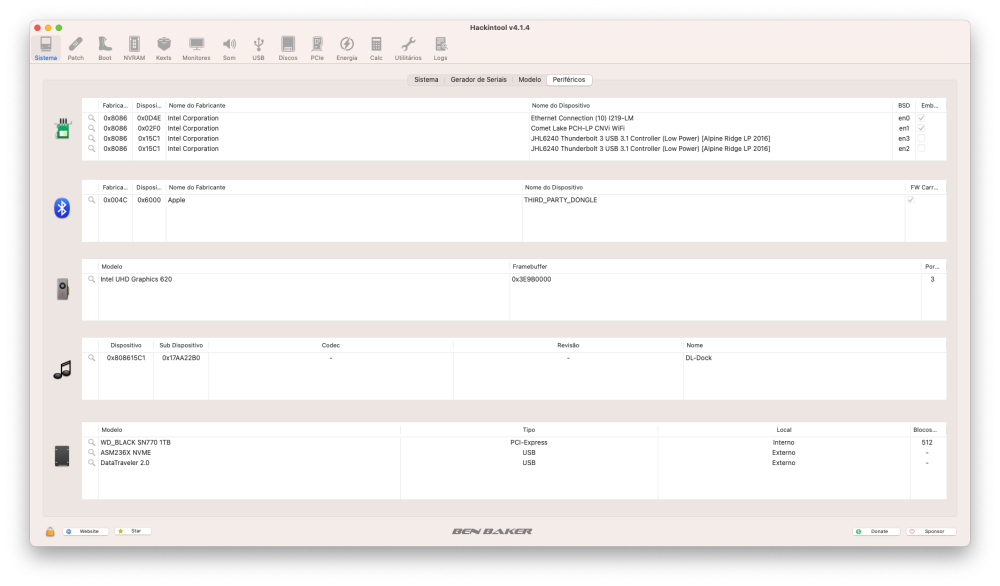Click the Ben Baker logo
Viewport: 1000px width, 586px height.
click(x=492, y=531)
